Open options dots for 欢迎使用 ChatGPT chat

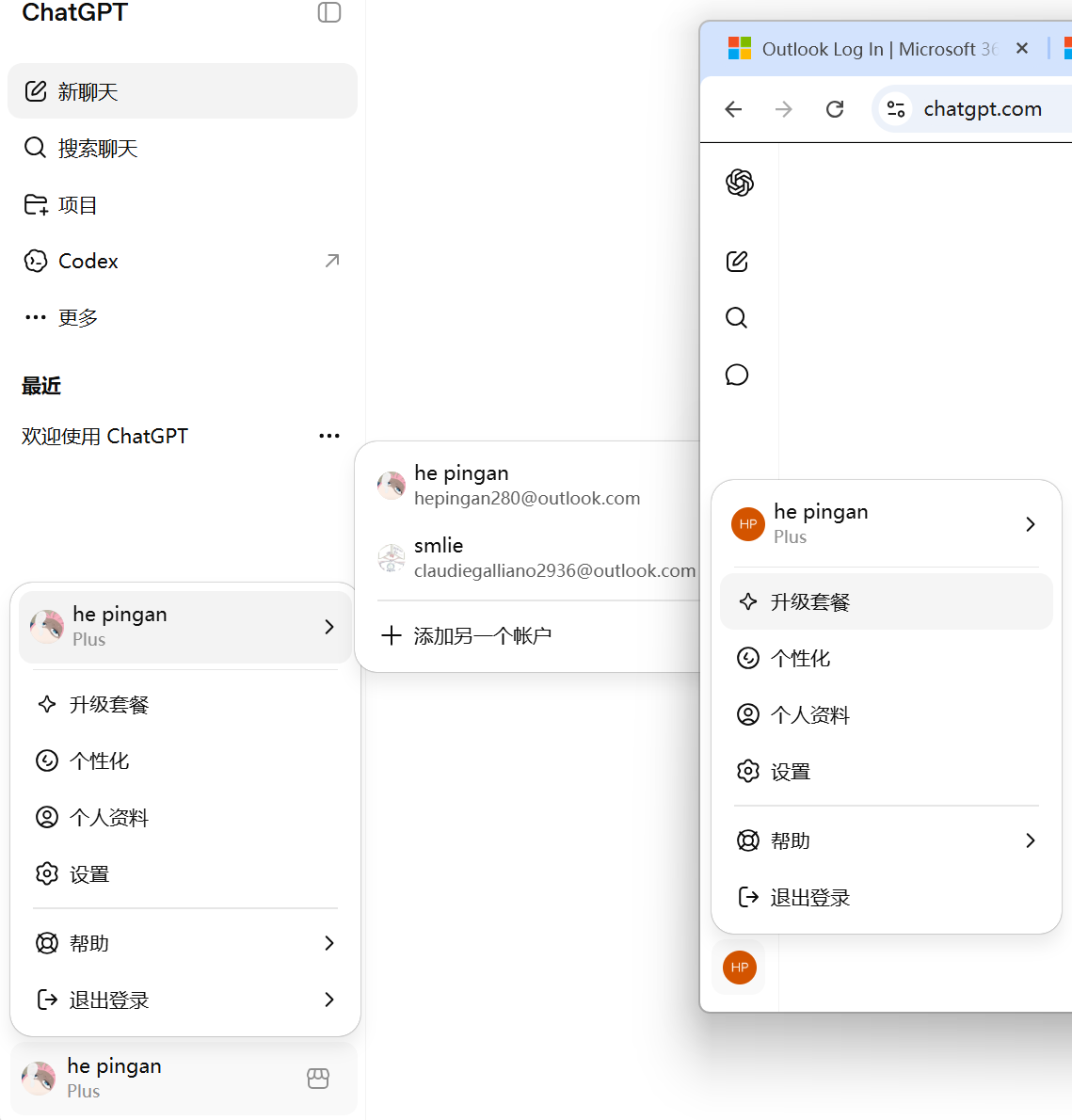[x=329, y=436]
